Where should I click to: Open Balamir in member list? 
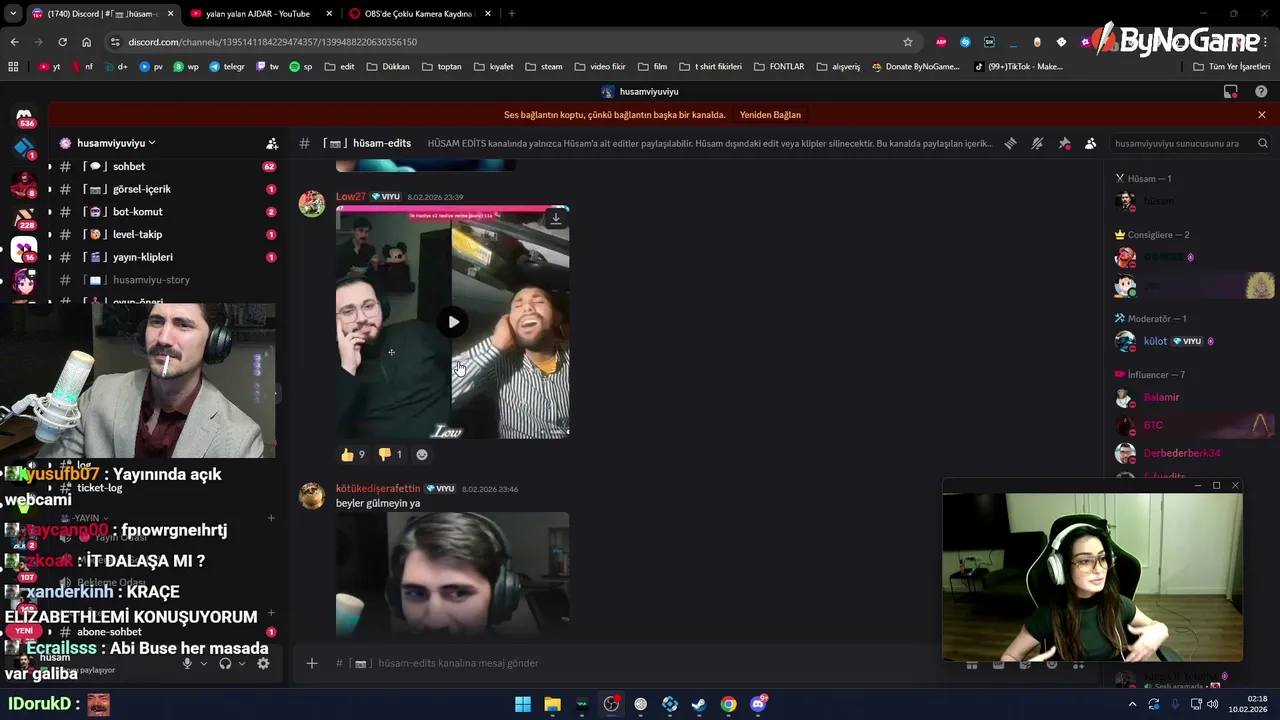[x=1190, y=397]
